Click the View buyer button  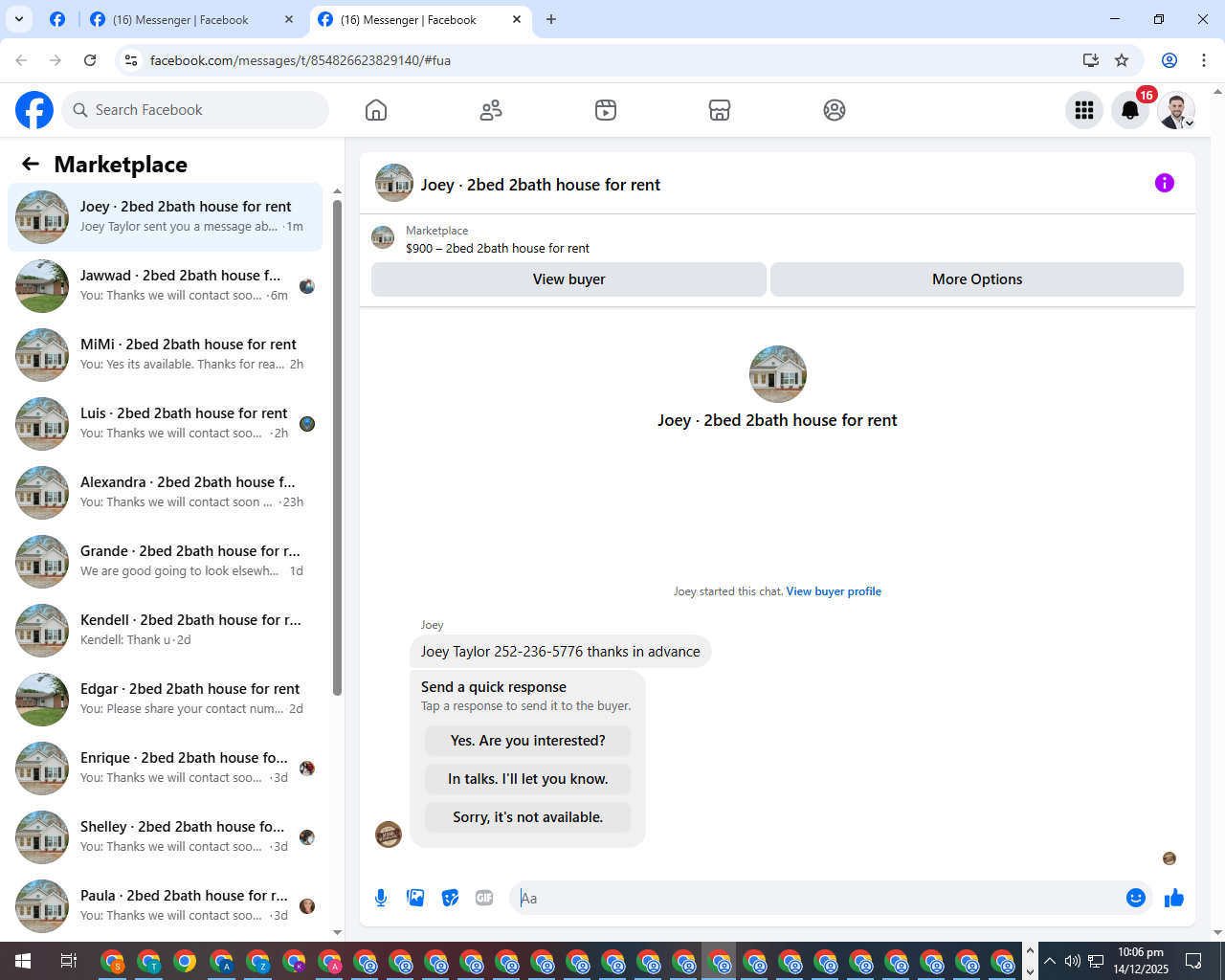[x=568, y=279]
